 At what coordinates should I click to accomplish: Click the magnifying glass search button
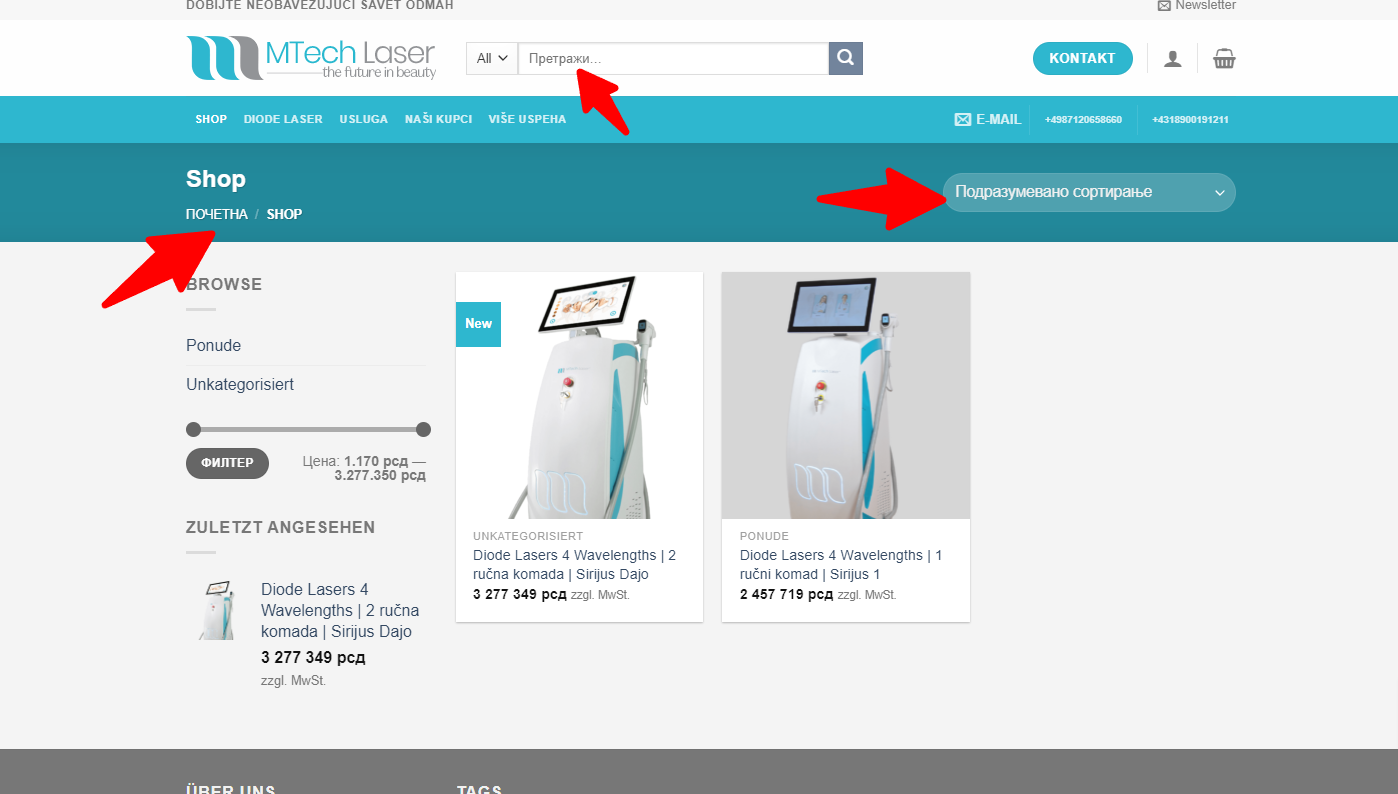pos(845,58)
